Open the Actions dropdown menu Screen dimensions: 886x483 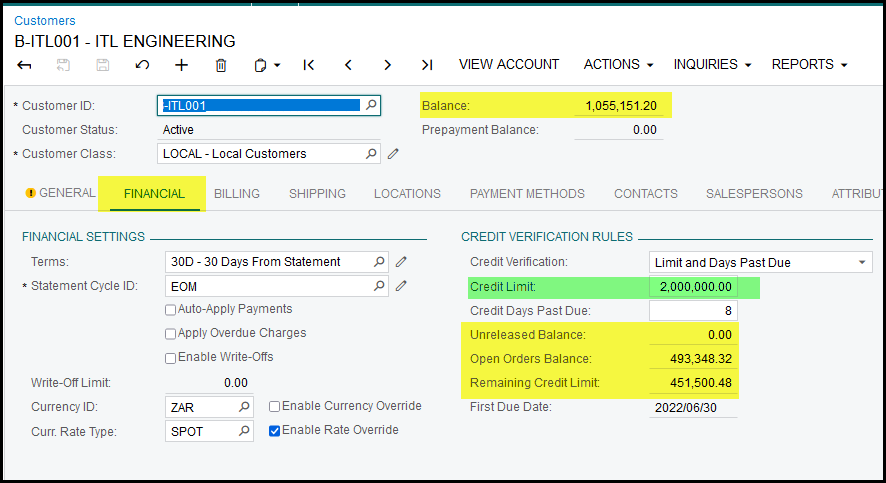618,65
